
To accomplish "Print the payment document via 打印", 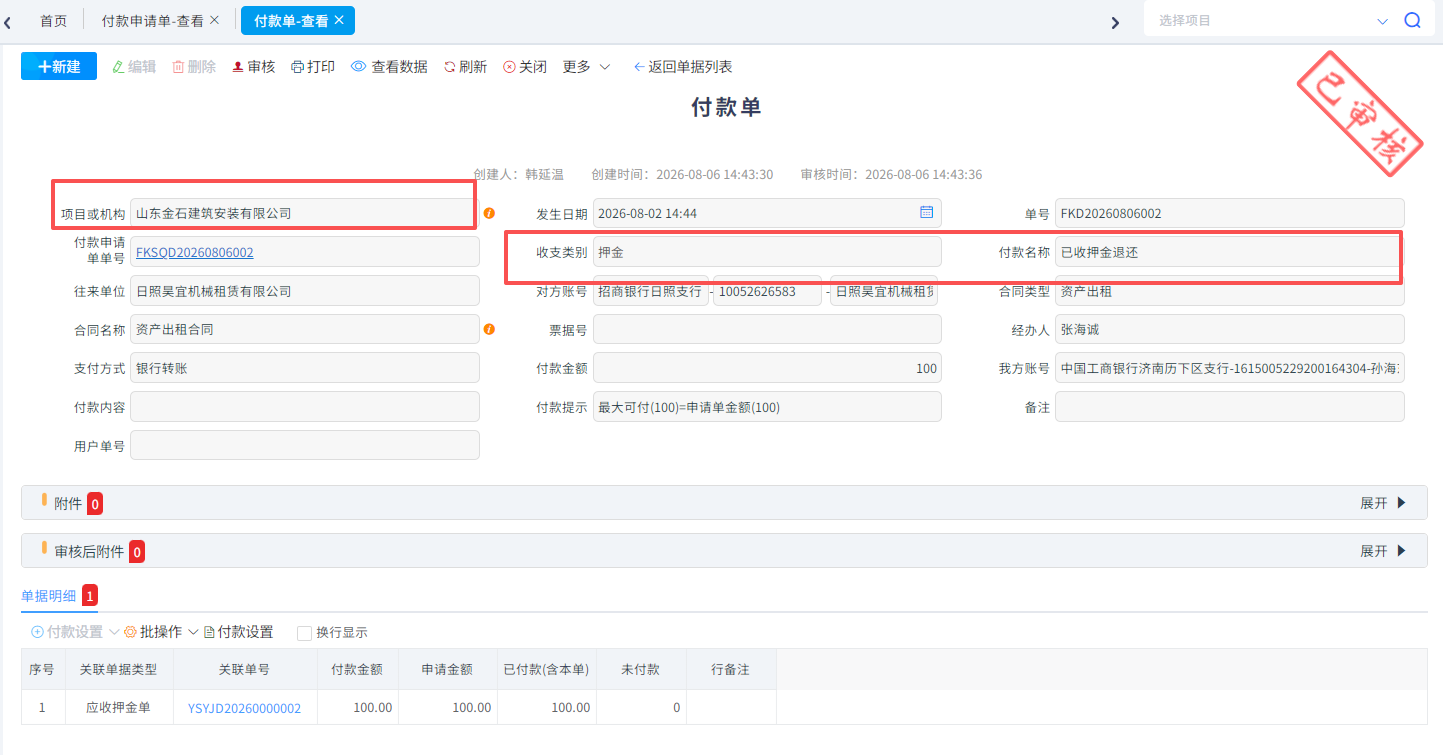I will pos(313,67).
